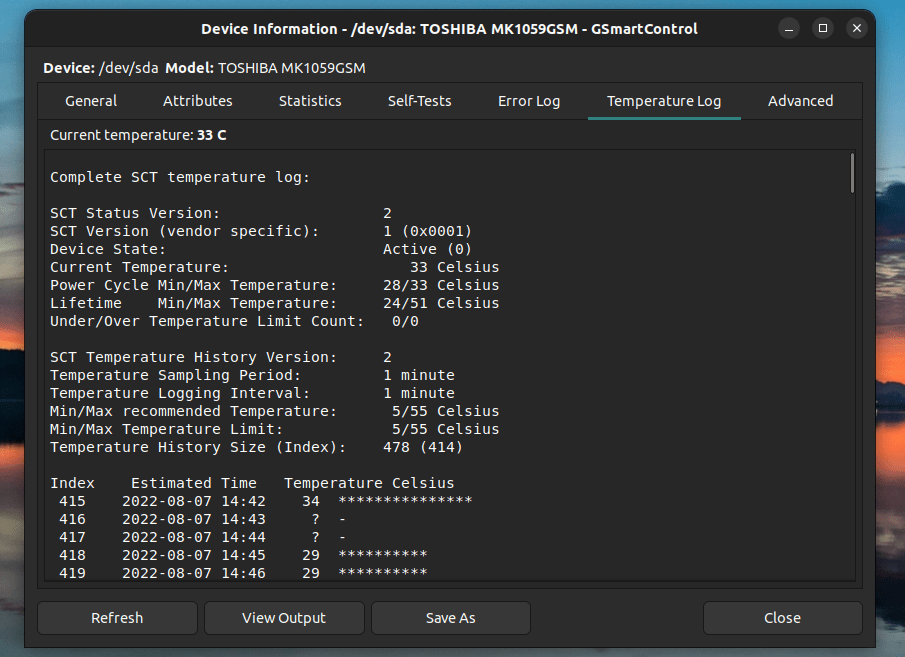Maximize the Device Information window
This screenshot has height=657, width=905.
tap(822, 29)
